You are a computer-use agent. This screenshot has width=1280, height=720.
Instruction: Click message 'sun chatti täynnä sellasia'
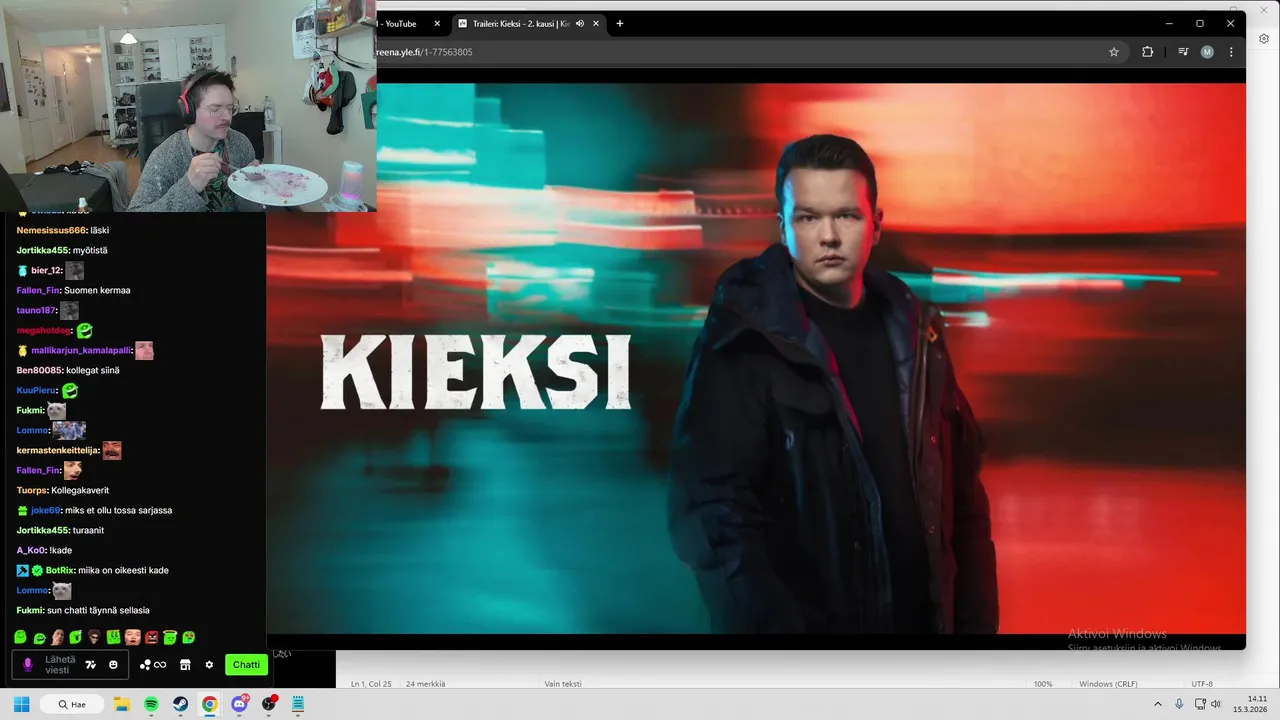point(98,610)
